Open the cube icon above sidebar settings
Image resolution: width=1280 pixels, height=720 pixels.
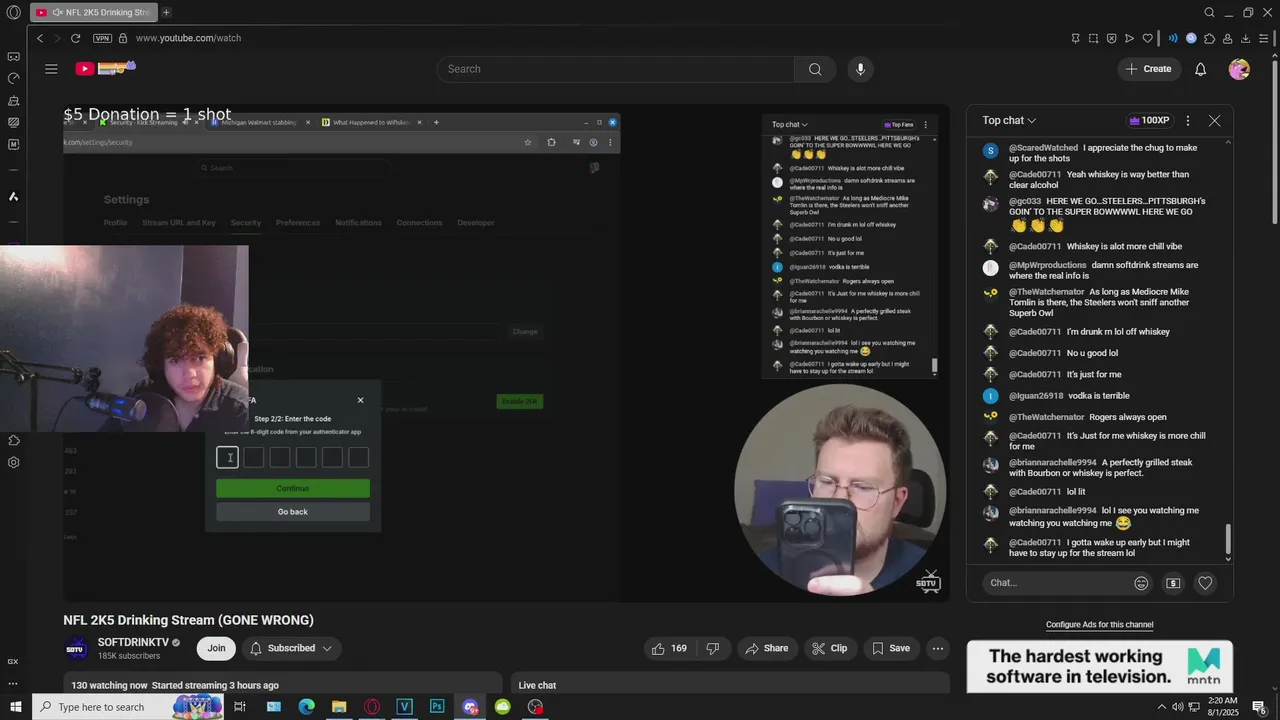pos(13,440)
